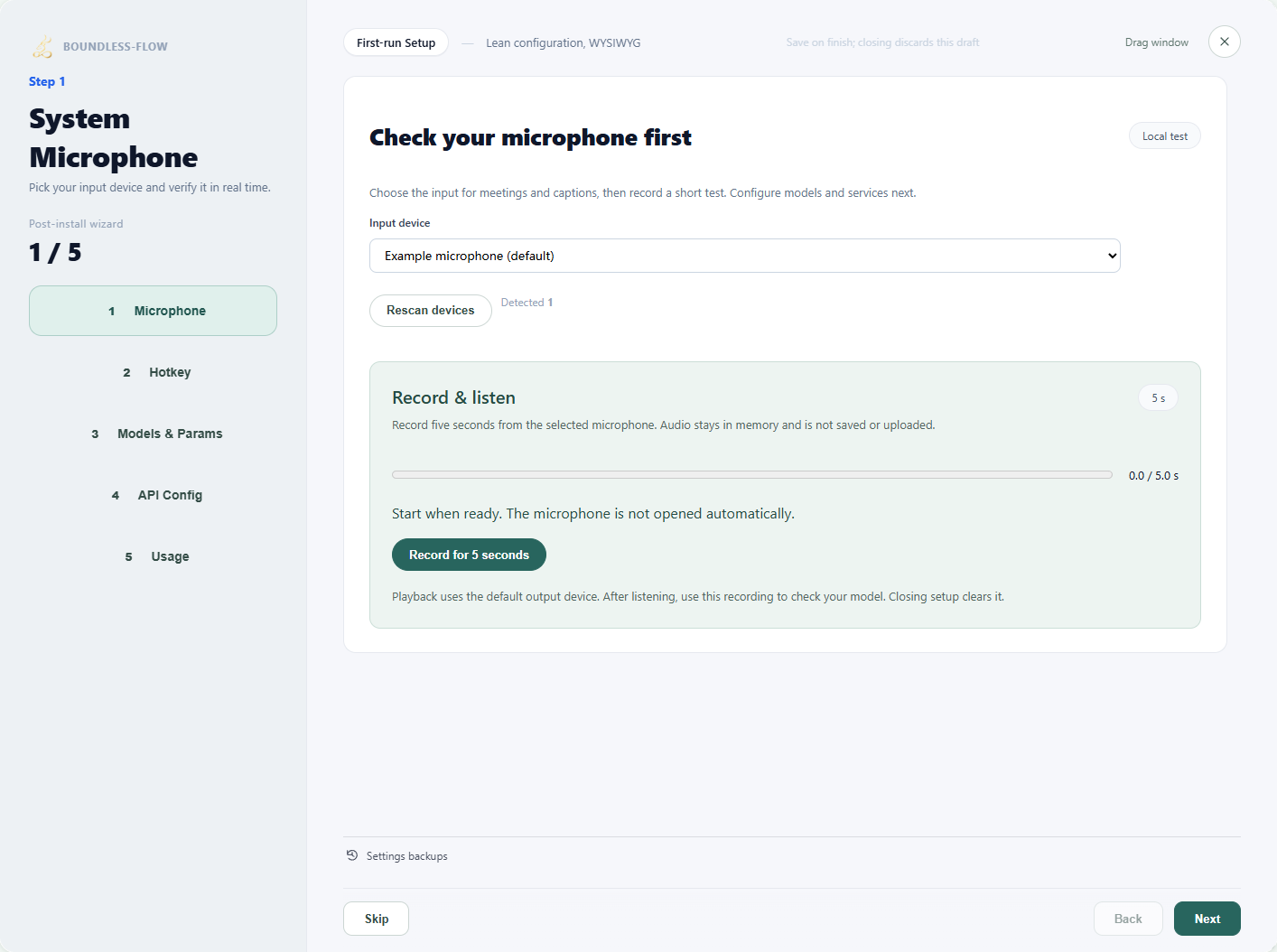Viewport: 1277px width, 952px height.
Task: Click the 'Step 1' label
Action: point(47,81)
